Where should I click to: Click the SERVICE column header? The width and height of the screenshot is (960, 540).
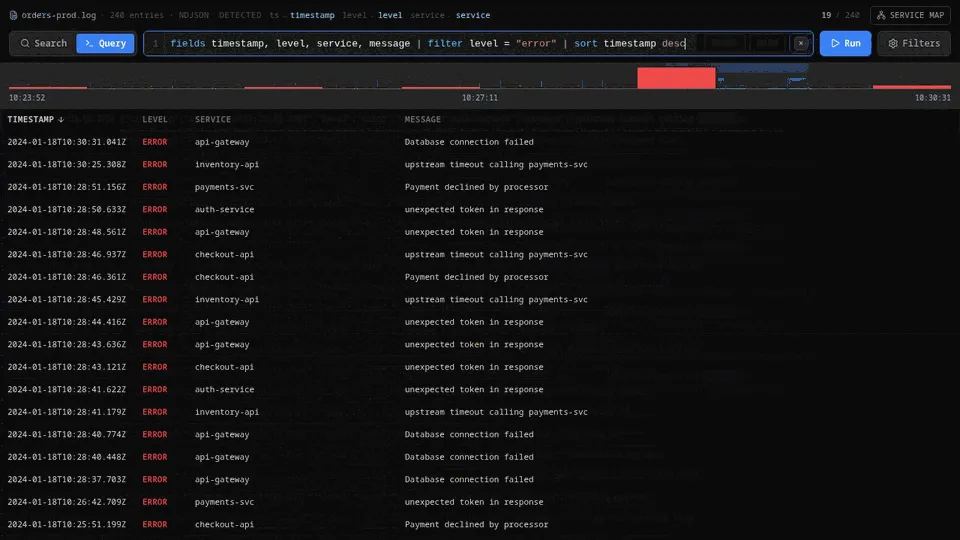[x=213, y=119]
